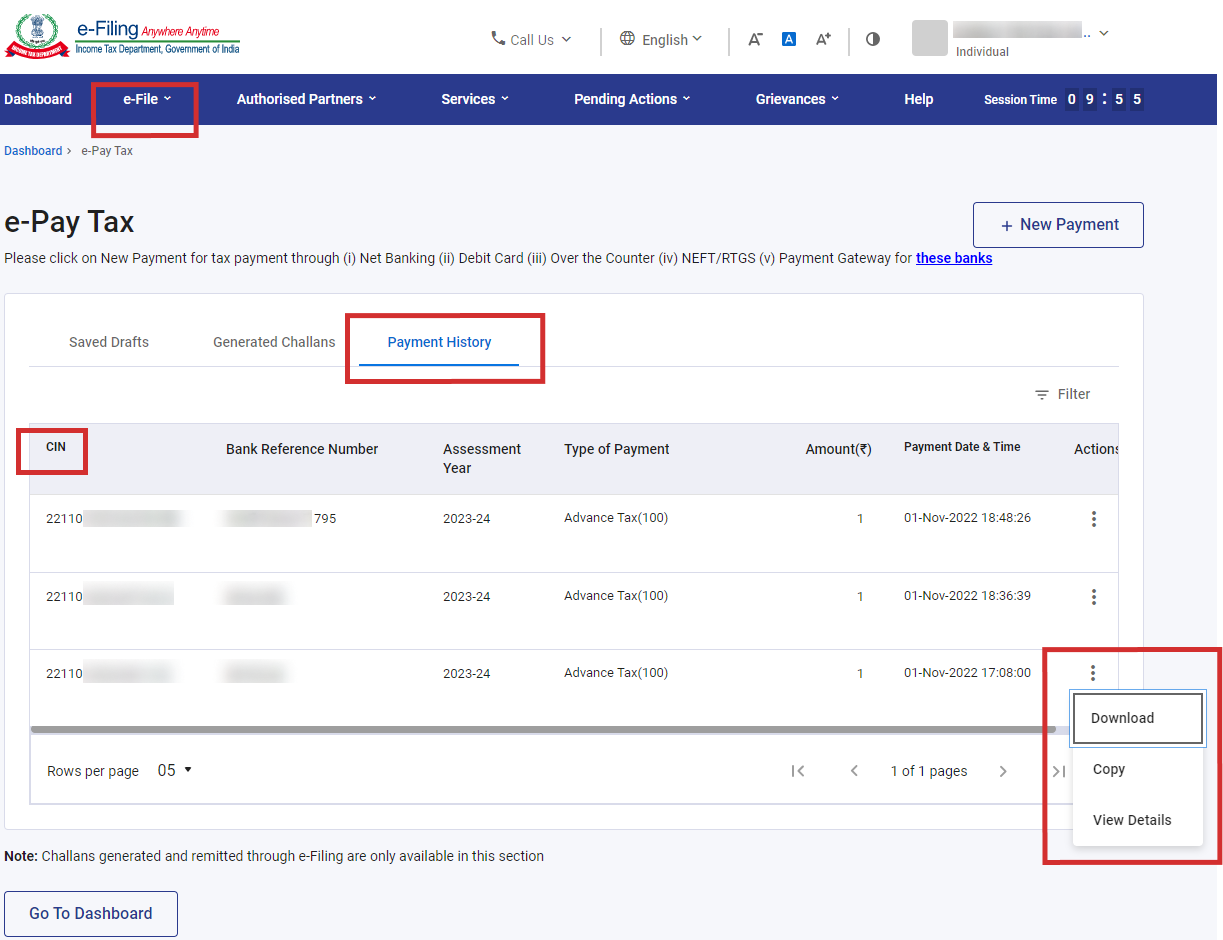Image resolution: width=1223 pixels, height=940 pixels.
Task: Expand the English language dropdown
Action: coord(661,40)
